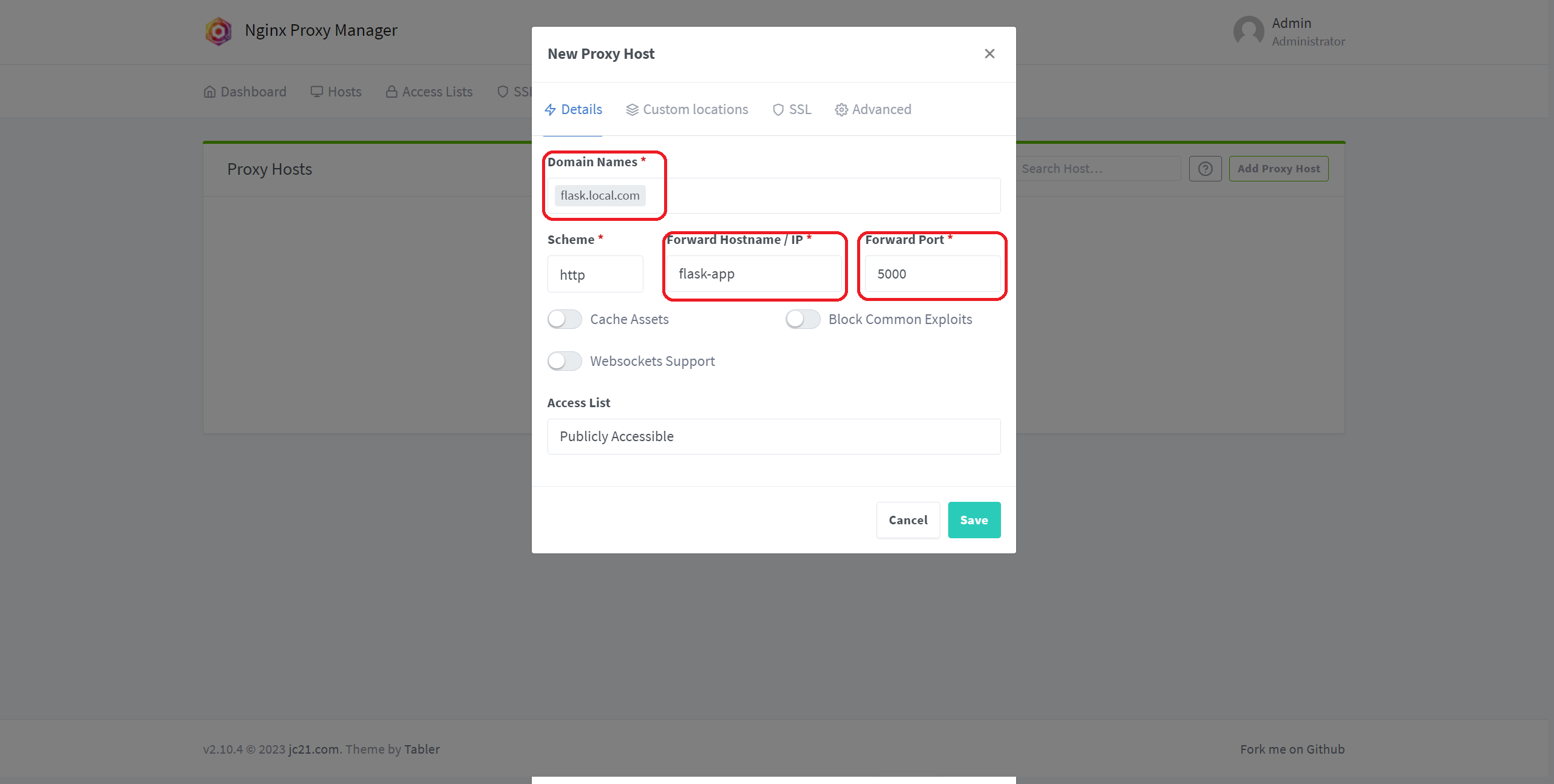Viewport: 1554px width, 784px height.
Task: Open the Scheme http dropdown
Action: (595, 274)
